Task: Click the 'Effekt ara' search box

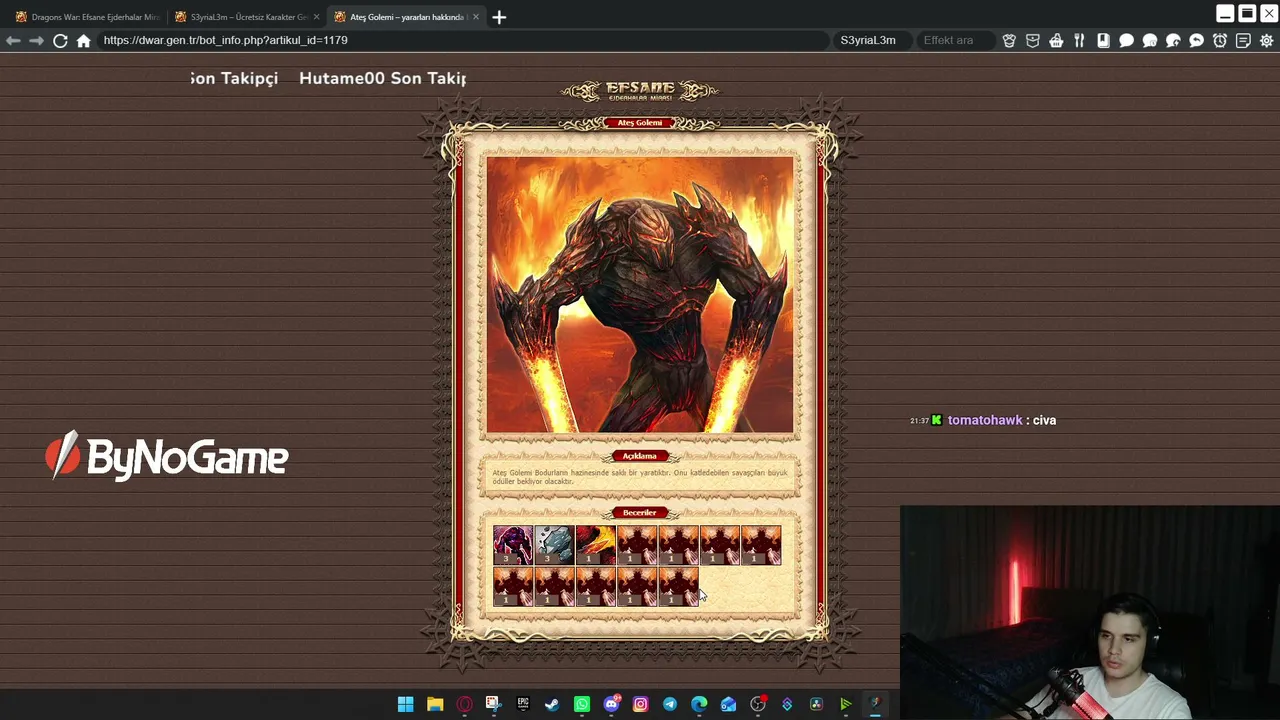Action: click(954, 40)
